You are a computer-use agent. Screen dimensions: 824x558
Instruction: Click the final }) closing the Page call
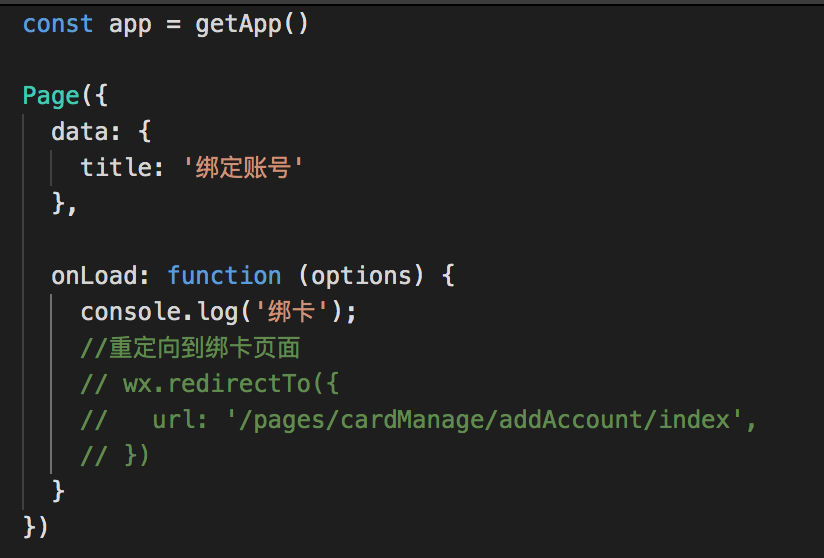(x=36, y=527)
